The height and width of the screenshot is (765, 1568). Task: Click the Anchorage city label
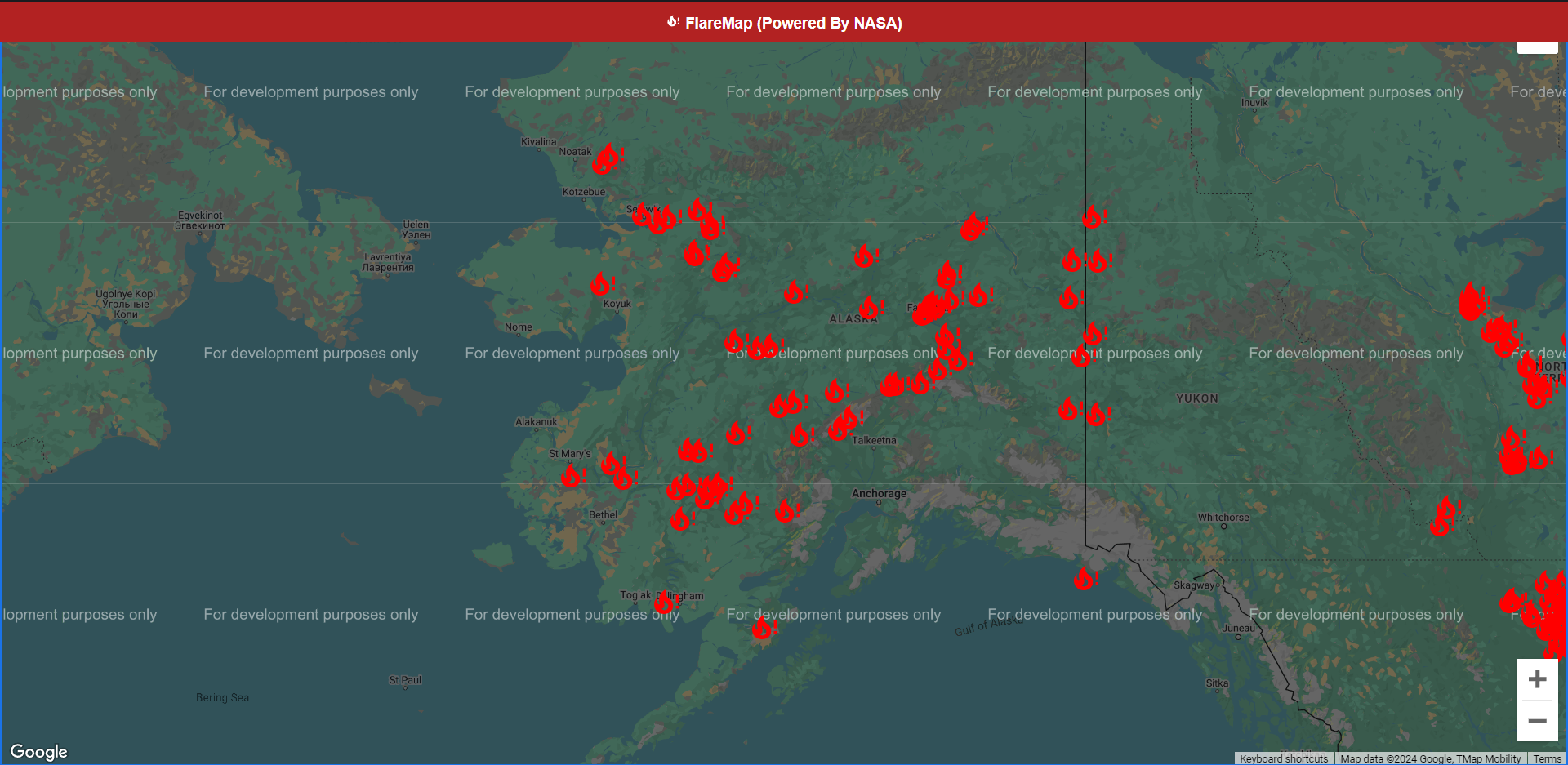[879, 493]
